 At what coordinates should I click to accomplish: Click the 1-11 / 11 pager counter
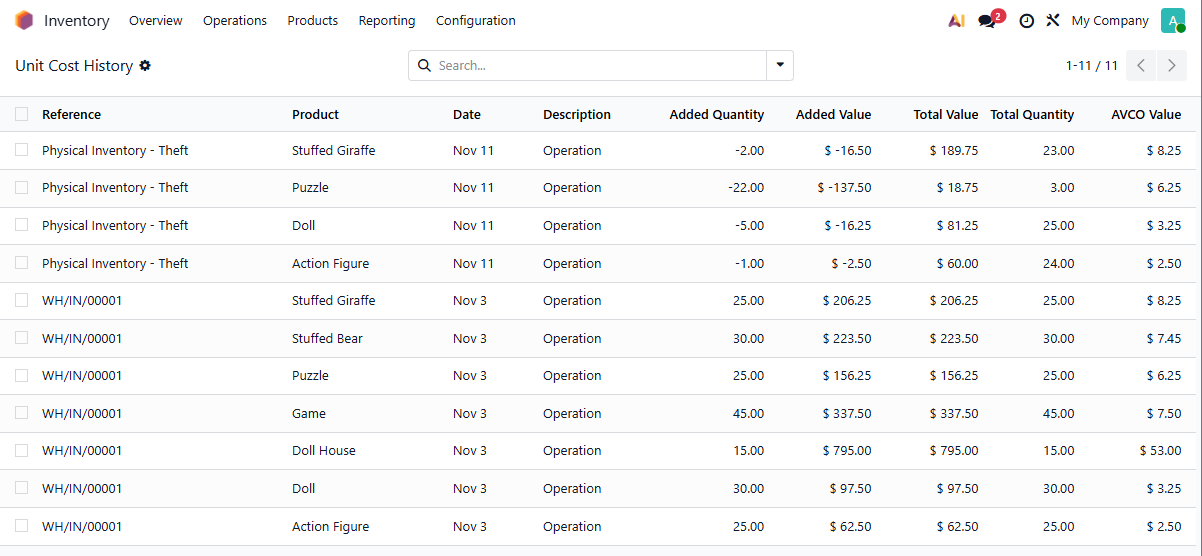1091,66
